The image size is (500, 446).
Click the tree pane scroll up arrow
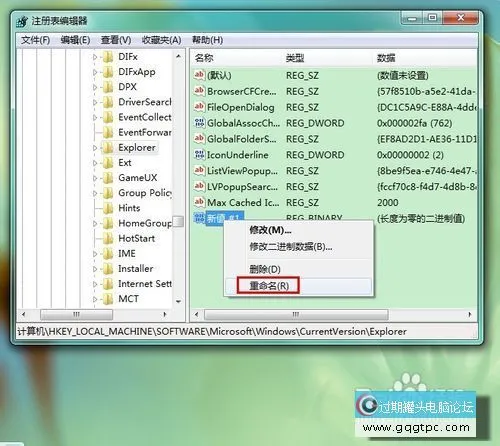pos(178,56)
